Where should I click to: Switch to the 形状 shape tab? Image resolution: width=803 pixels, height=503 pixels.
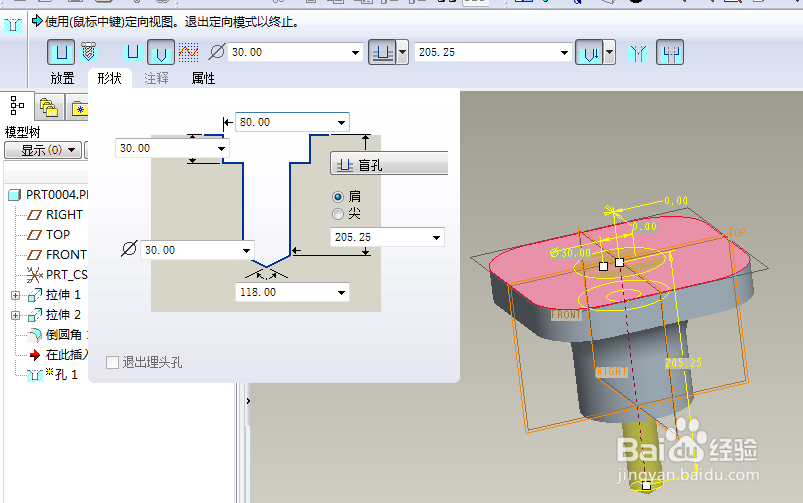point(110,78)
